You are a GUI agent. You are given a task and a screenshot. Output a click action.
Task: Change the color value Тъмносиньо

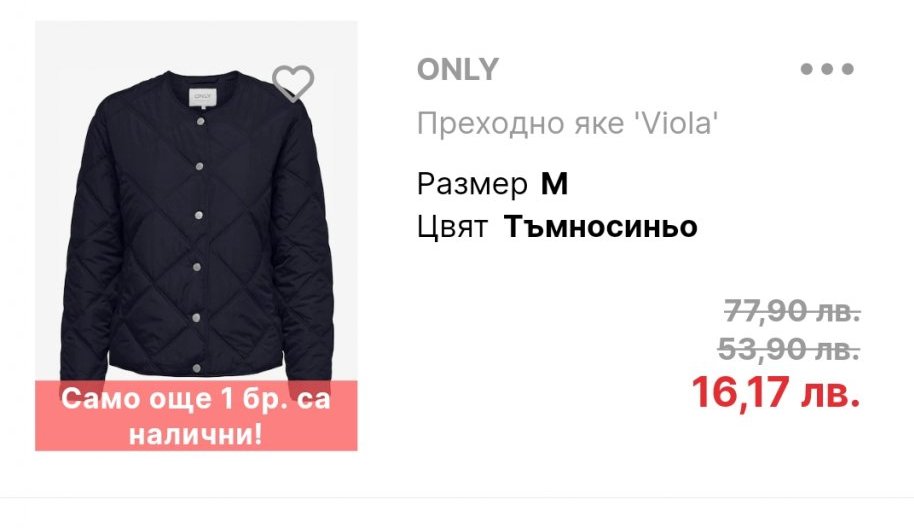(601, 227)
